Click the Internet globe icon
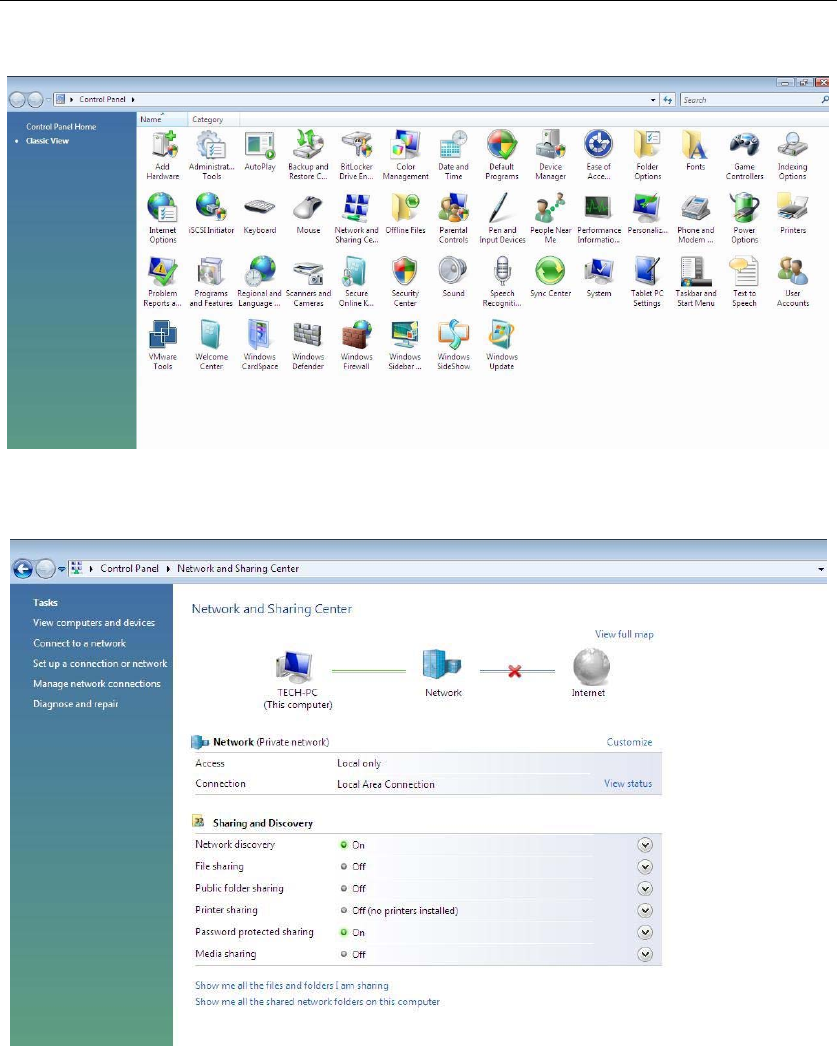The width and height of the screenshot is (837, 1046). click(x=591, y=666)
